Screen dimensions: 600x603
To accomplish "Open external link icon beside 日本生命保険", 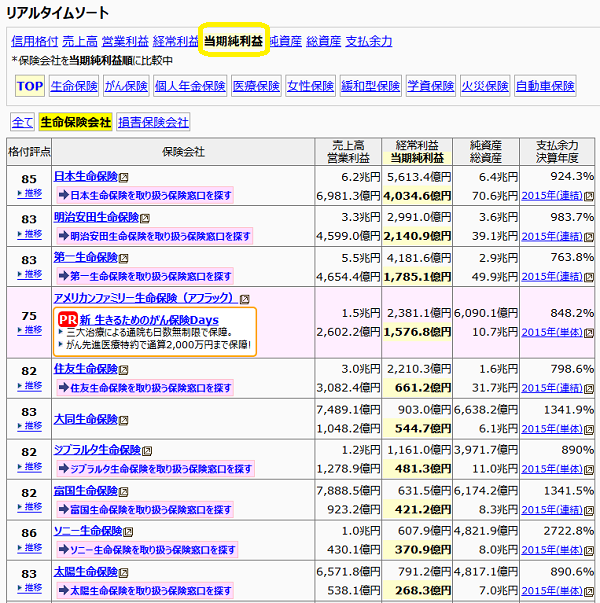I will [x=123, y=177].
